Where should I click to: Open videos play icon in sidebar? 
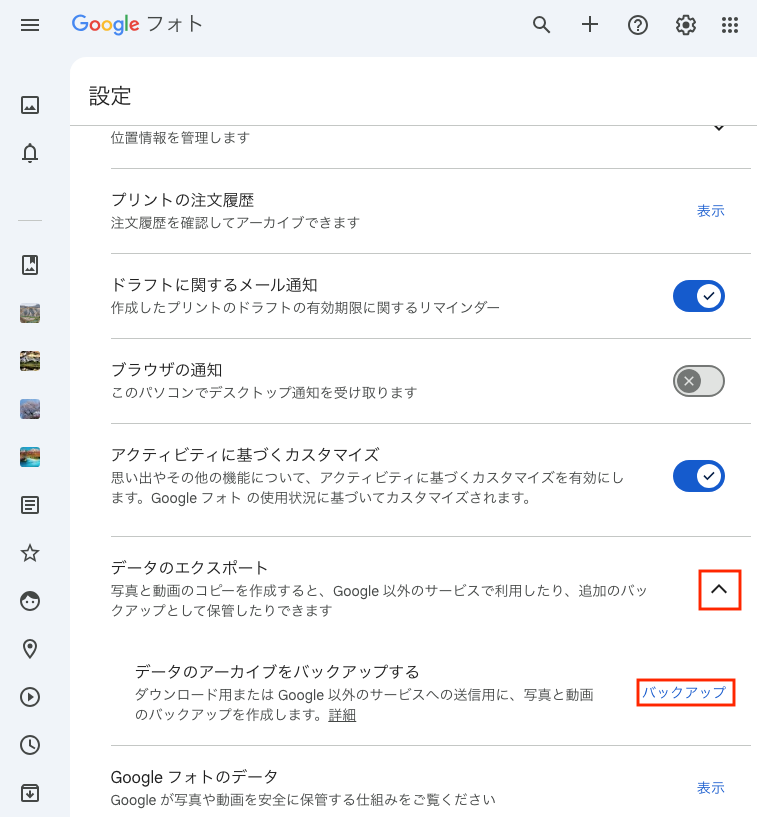tap(30, 697)
